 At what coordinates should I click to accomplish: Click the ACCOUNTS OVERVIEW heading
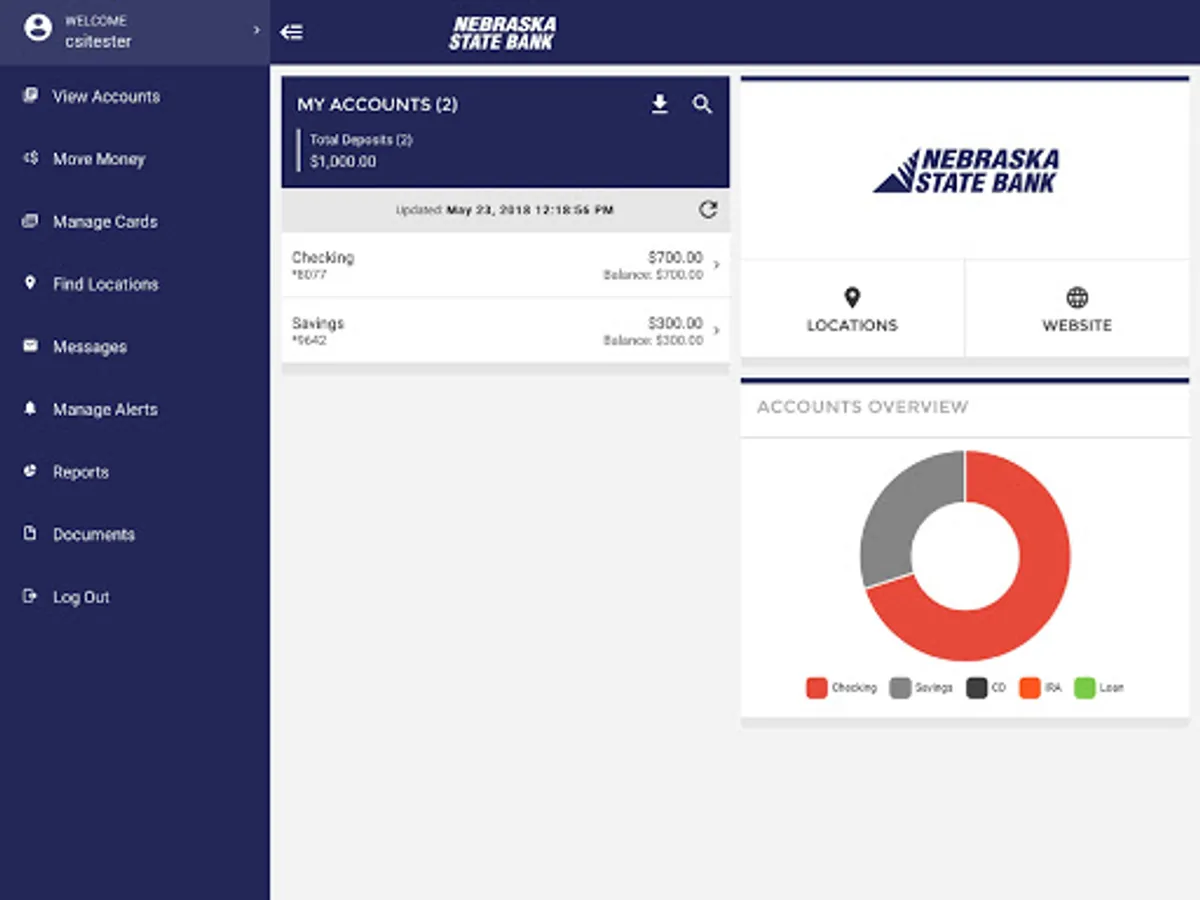point(862,407)
